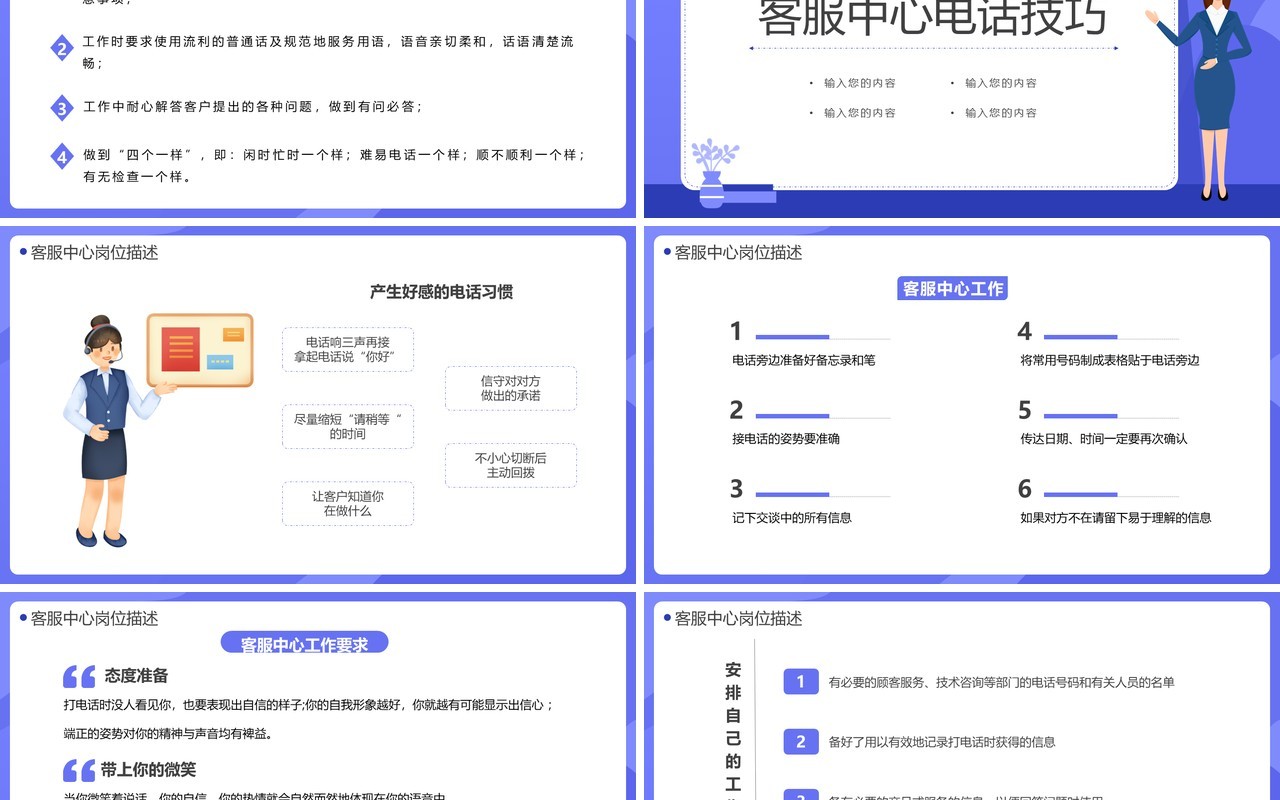Image resolution: width=1280 pixels, height=800 pixels.
Task: Select the 尽量缩短"请稍等"的时间 dashed box
Action: (x=347, y=426)
